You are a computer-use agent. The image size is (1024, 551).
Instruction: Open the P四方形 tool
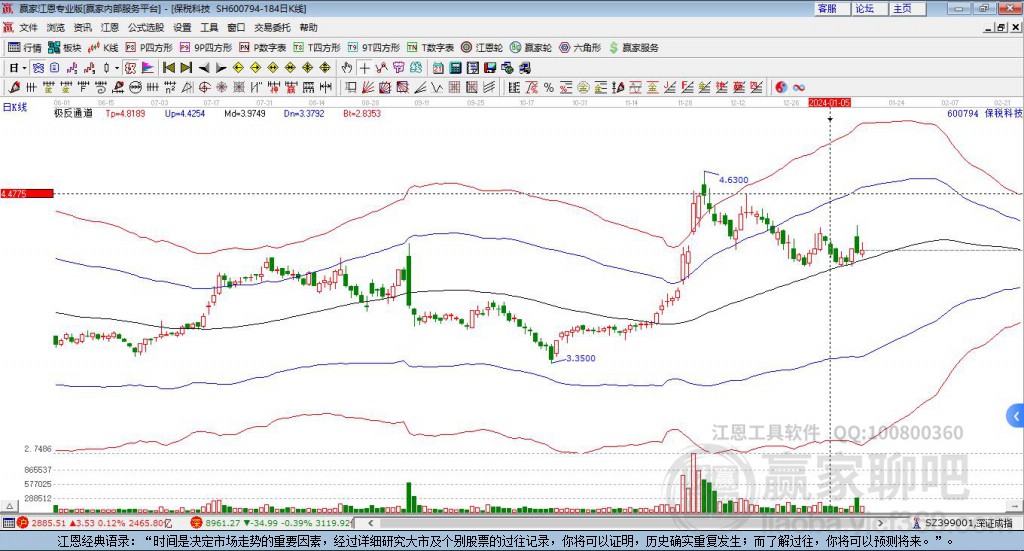coord(149,48)
